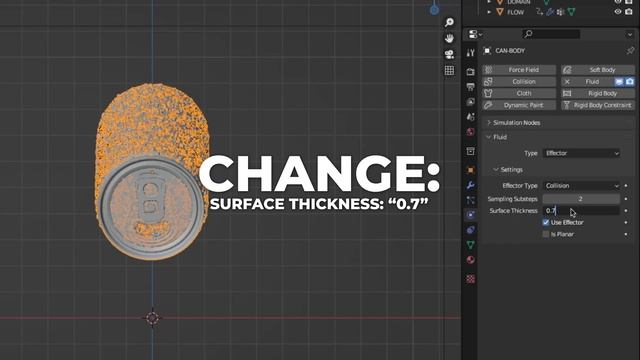Open the Render properties tab

click(471, 72)
